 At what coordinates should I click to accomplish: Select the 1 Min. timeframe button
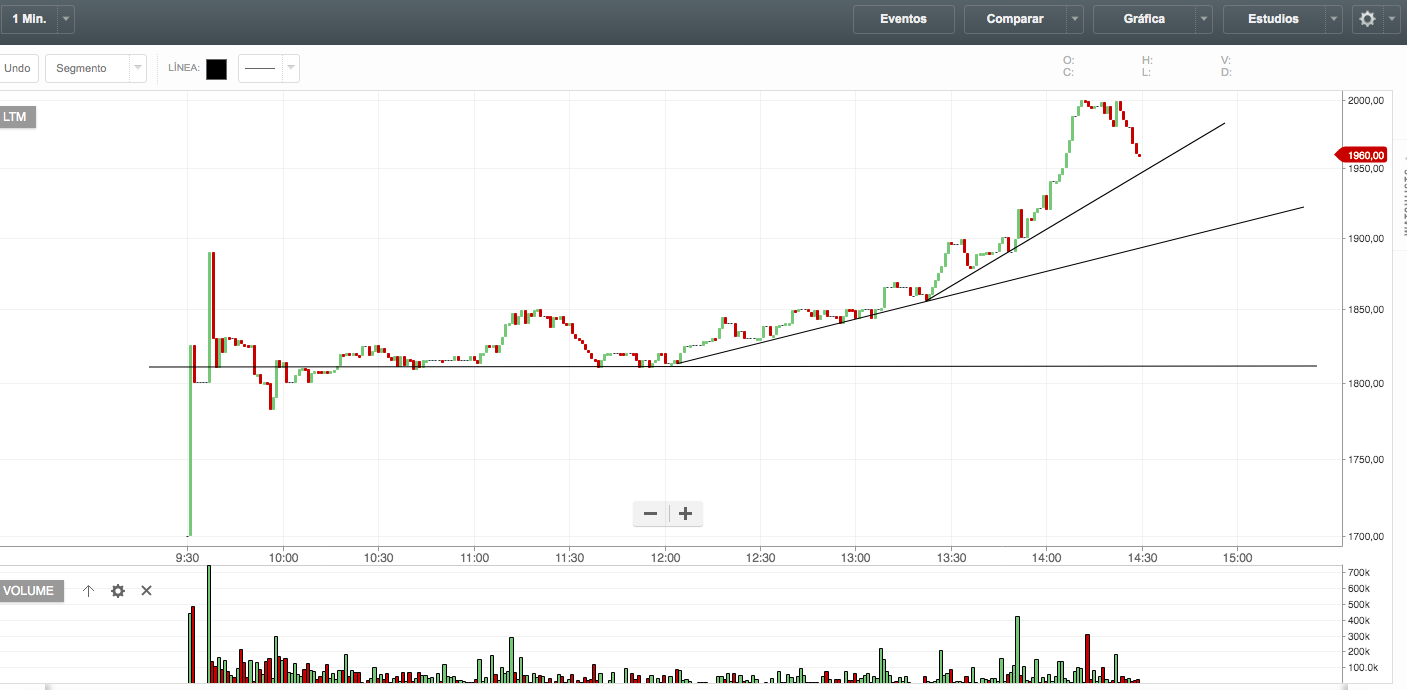click(28, 19)
